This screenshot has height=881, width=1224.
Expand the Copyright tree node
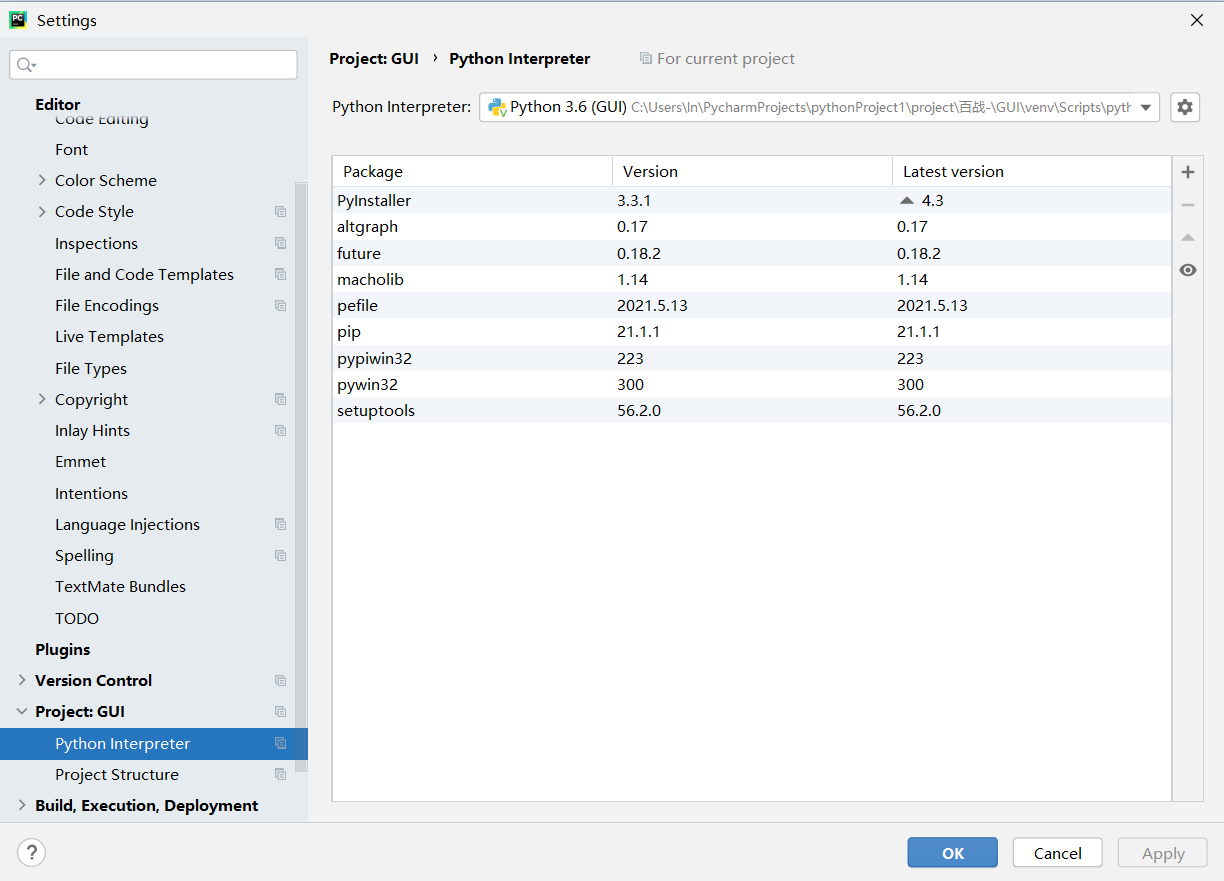click(41, 399)
